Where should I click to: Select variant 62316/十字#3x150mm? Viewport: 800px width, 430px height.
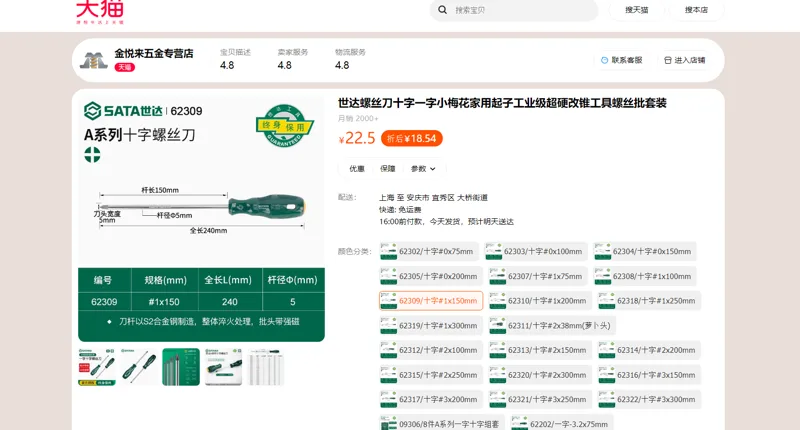649,375
